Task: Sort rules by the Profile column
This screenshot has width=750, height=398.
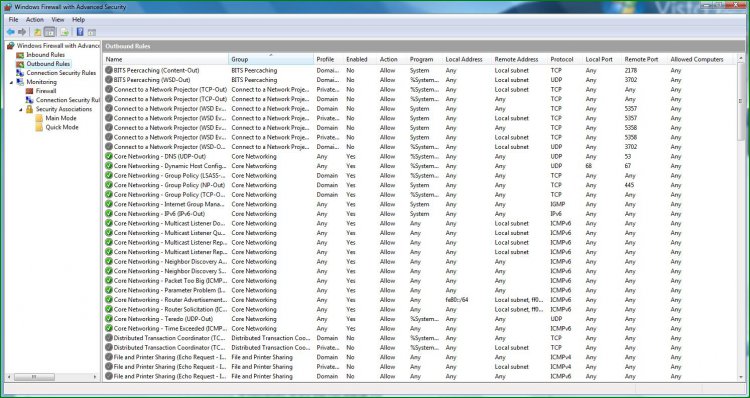Action: [329, 59]
